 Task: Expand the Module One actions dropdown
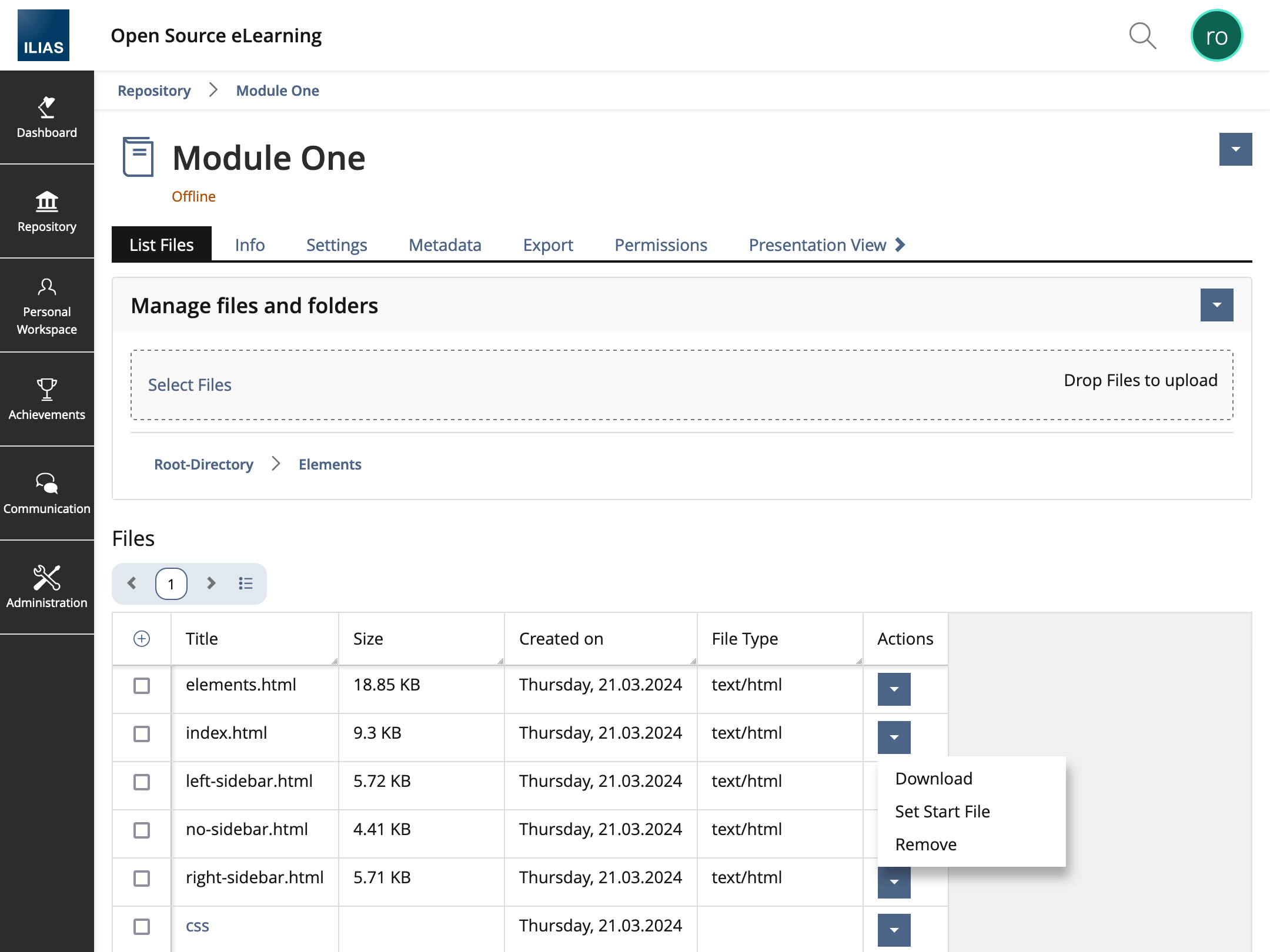point(1235,149)
